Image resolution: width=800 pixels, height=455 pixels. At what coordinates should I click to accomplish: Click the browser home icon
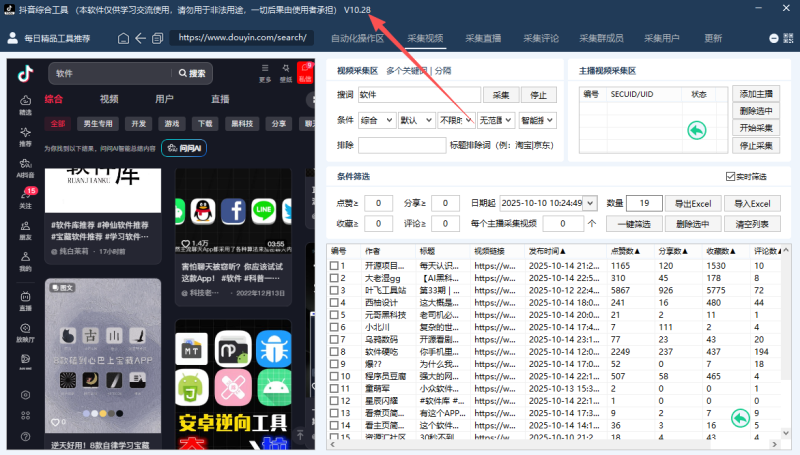(x=123, y=38)
